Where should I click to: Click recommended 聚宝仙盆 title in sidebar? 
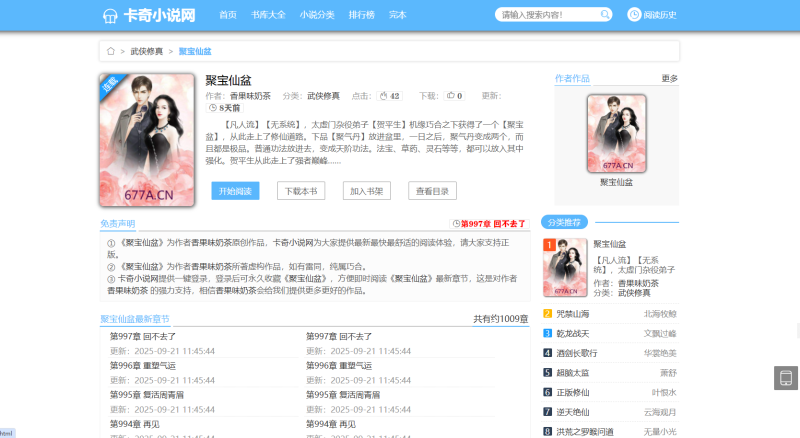pyautogui.click(x=610, y=244)
